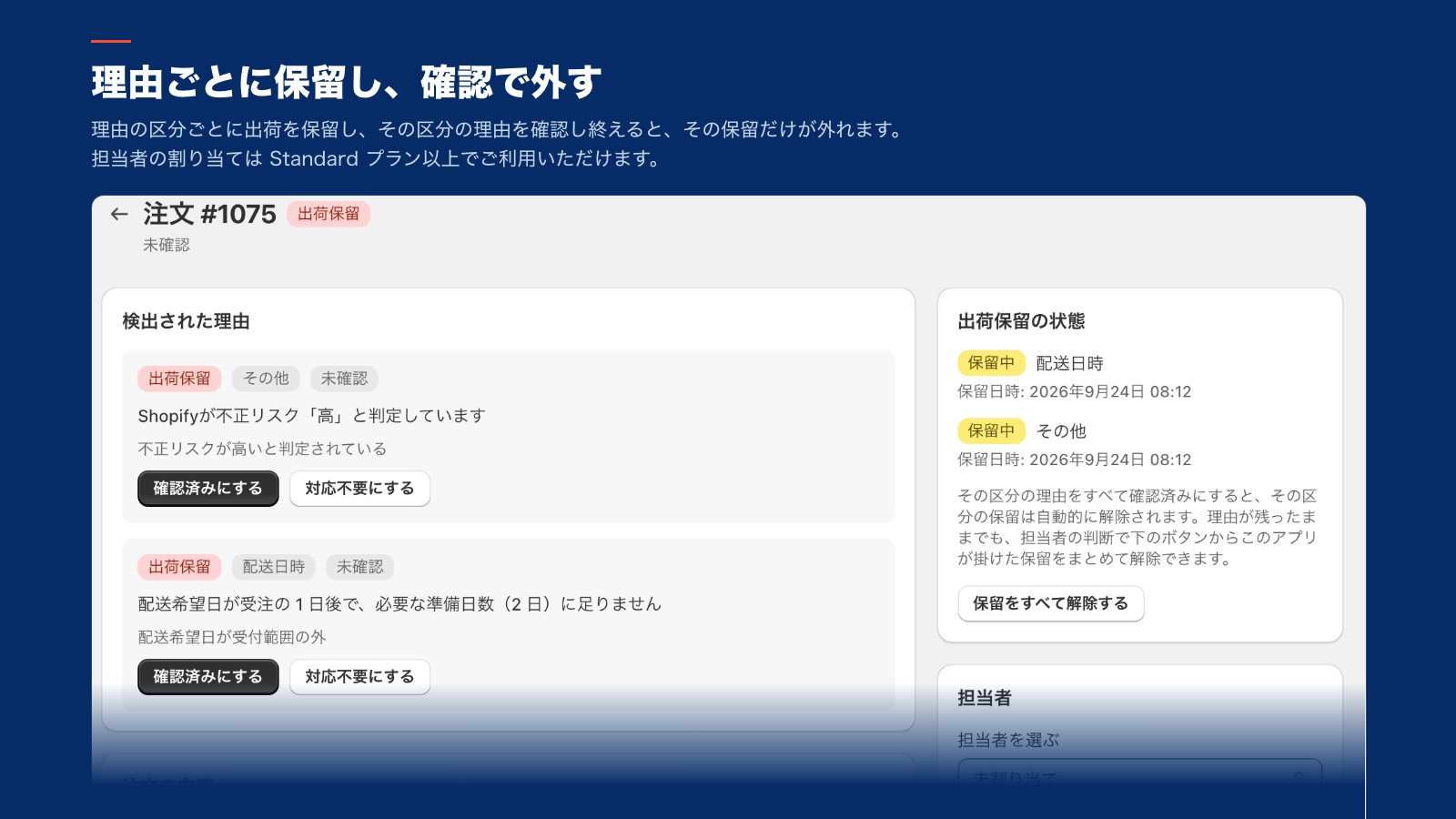Click 確認済みにする for the 配送希望日 reason
The height and width of the screenshot is (819, 1456).
click(x=208, y=677)
